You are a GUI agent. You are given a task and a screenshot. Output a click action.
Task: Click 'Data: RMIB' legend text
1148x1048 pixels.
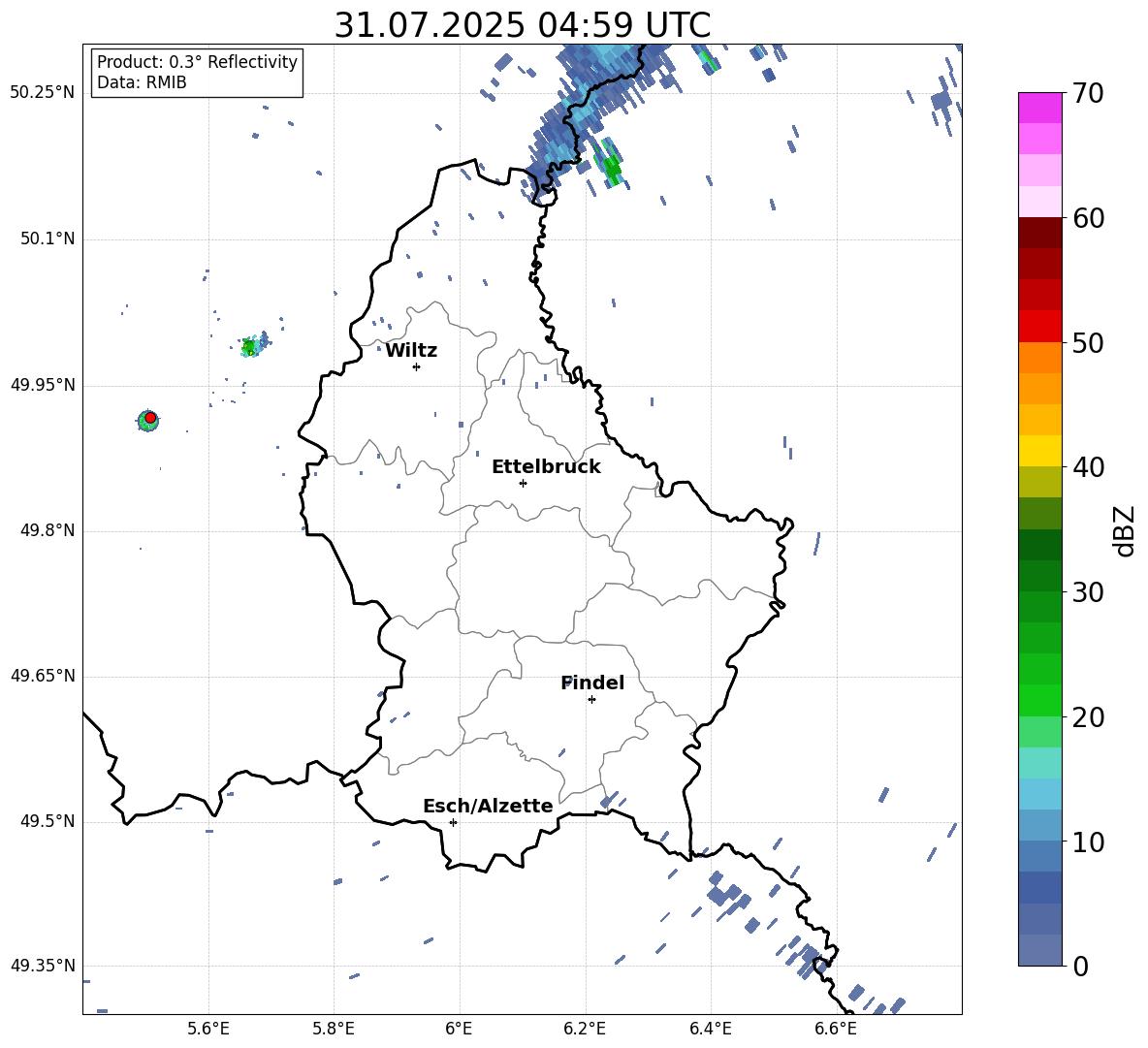142,82
